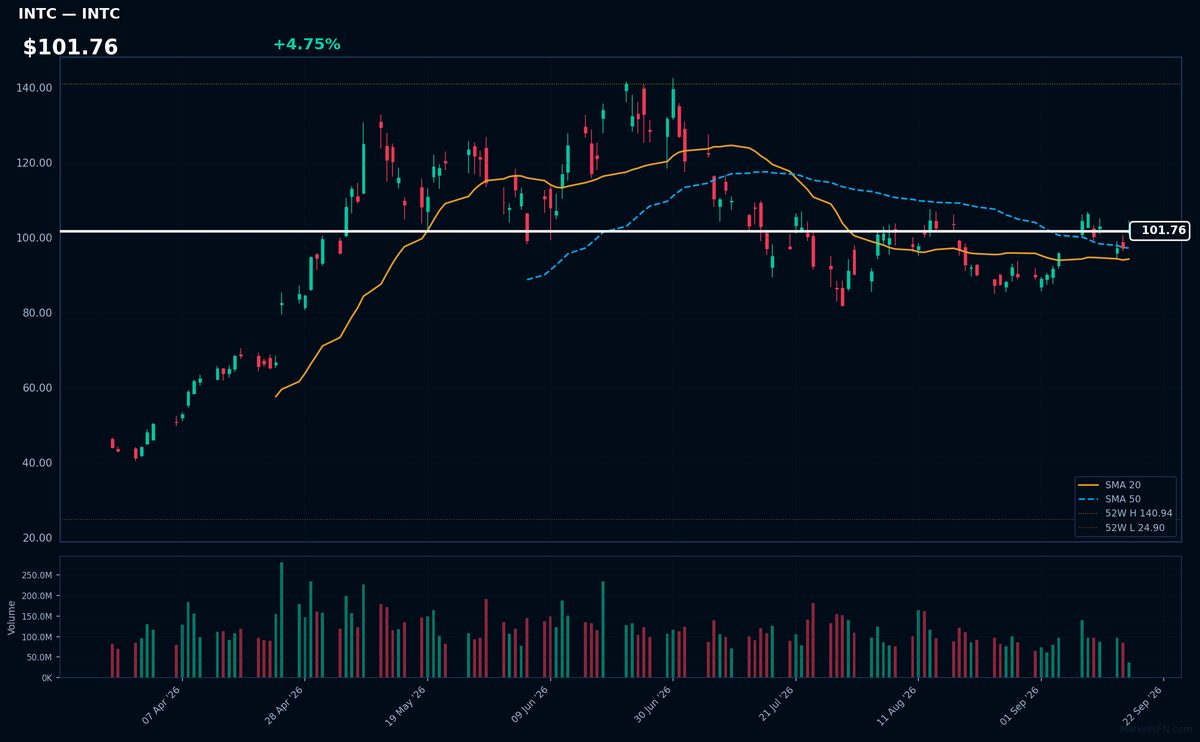
Task: Click the 28 Apr '26 date label
Action: (285, 705)
